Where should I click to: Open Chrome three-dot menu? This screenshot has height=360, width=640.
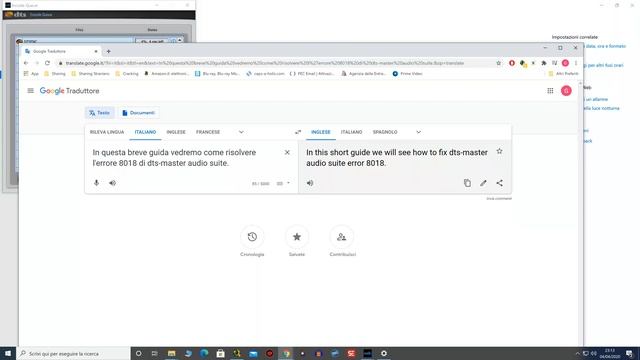(576, 63)
